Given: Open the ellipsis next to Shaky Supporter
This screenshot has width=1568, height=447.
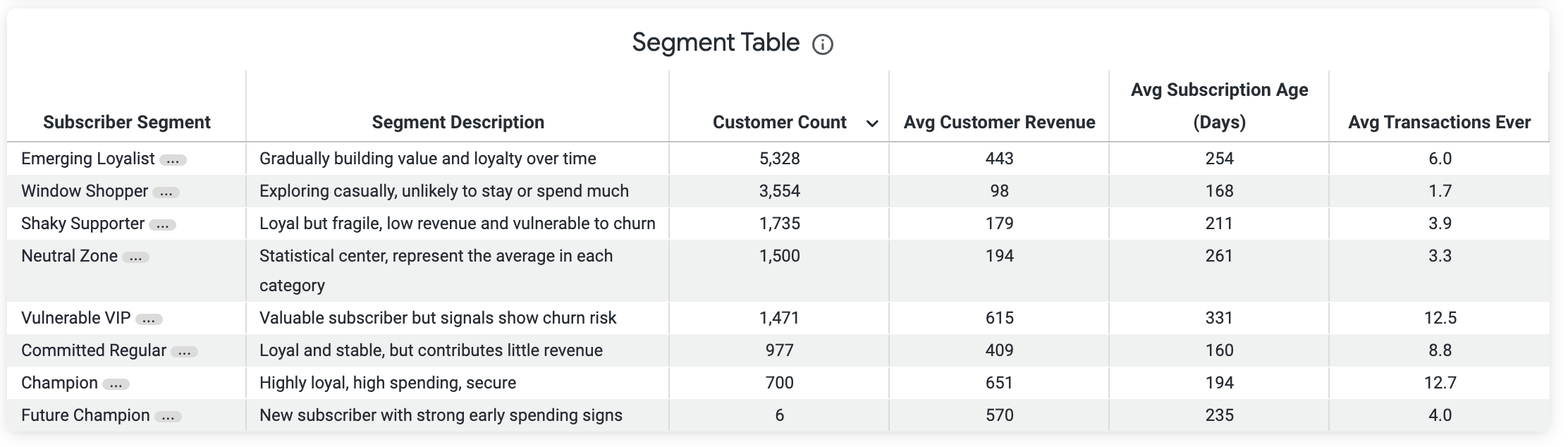Looking at the screenshot, I should [x=163, y=225].
